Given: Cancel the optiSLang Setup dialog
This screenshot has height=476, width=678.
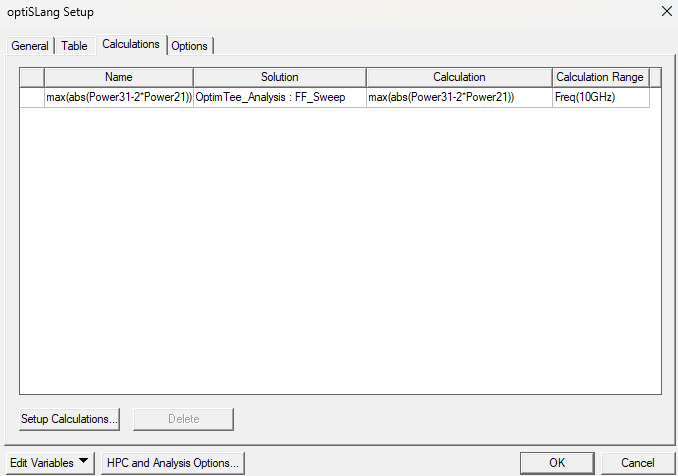Looking at the screenshot, I should tap(638, 463).
